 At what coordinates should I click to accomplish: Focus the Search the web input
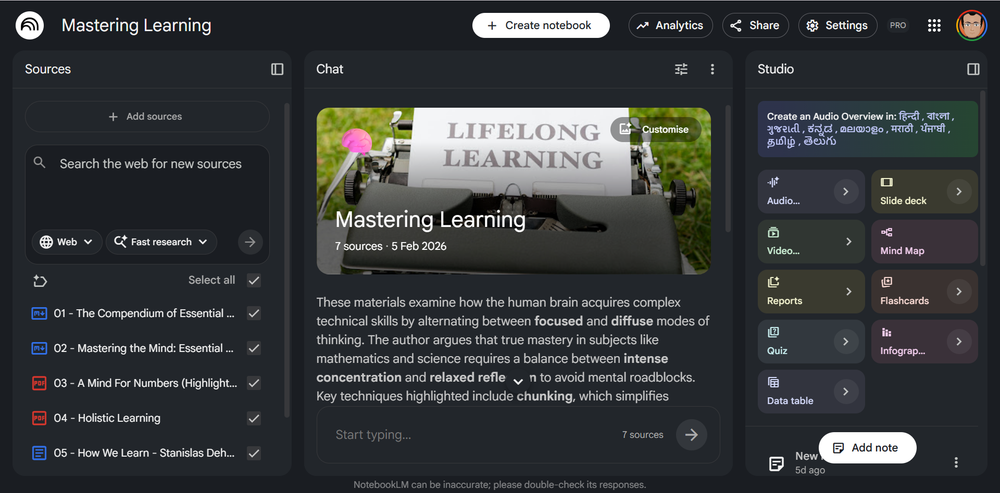(x=151, y=164)
